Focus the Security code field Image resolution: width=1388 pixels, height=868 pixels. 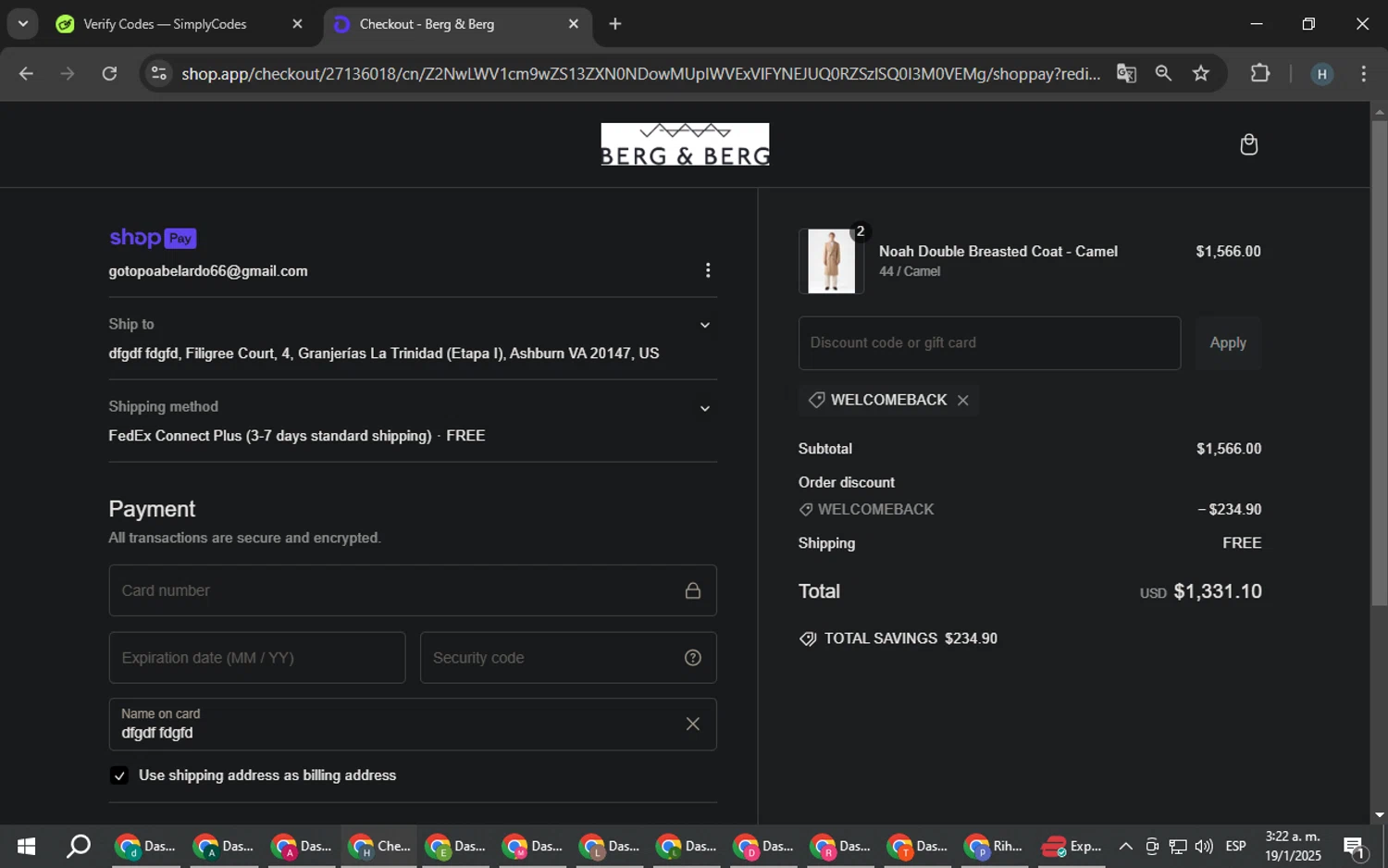568,658
